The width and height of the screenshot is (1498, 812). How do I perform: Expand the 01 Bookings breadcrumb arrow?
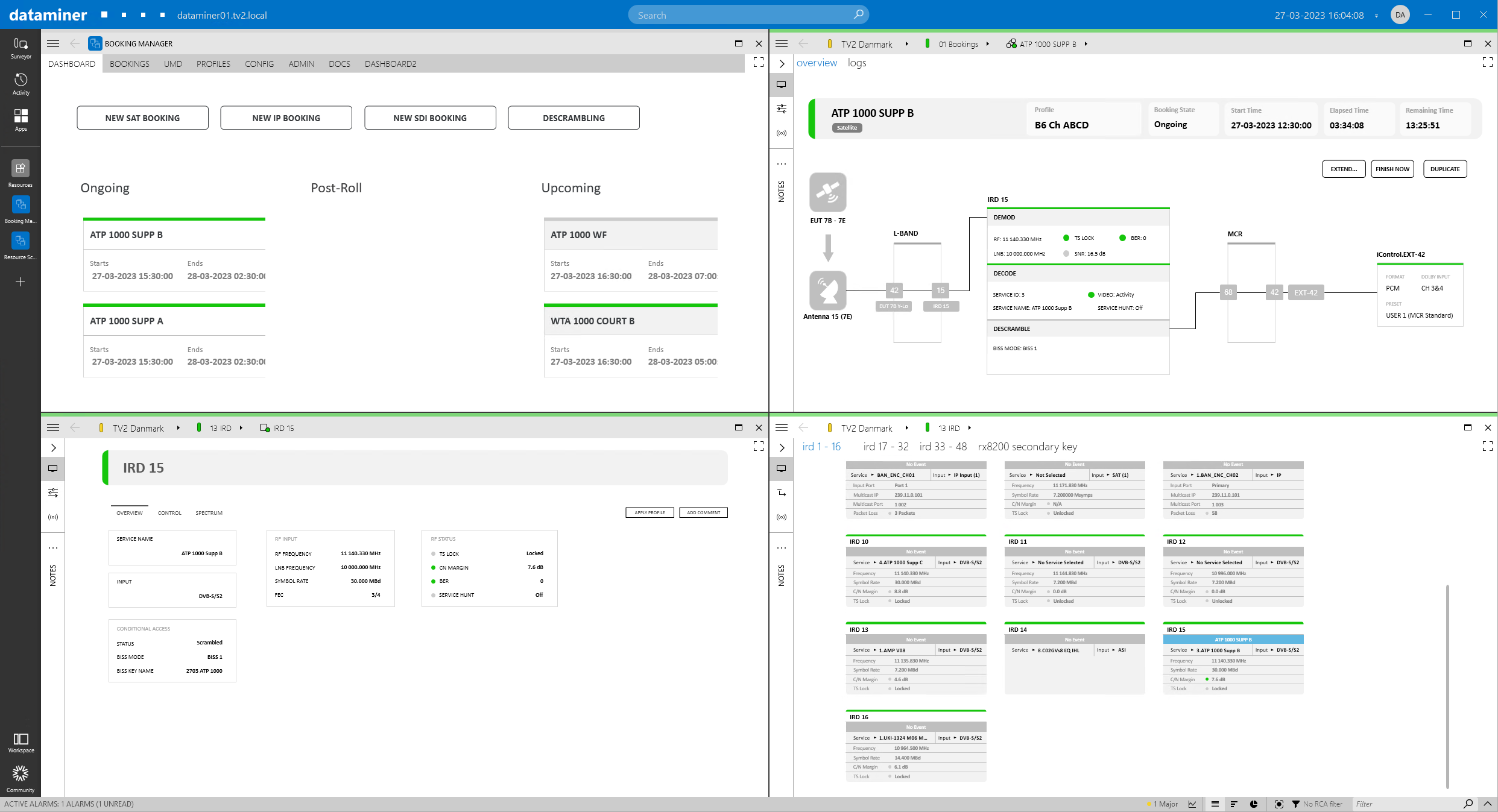click(x=987, y=43)
